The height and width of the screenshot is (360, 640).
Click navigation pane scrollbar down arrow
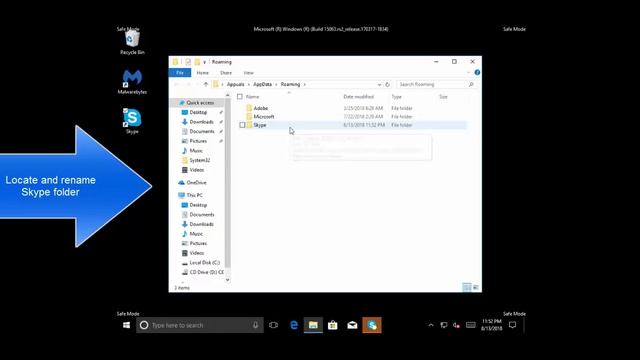[228, 280]
